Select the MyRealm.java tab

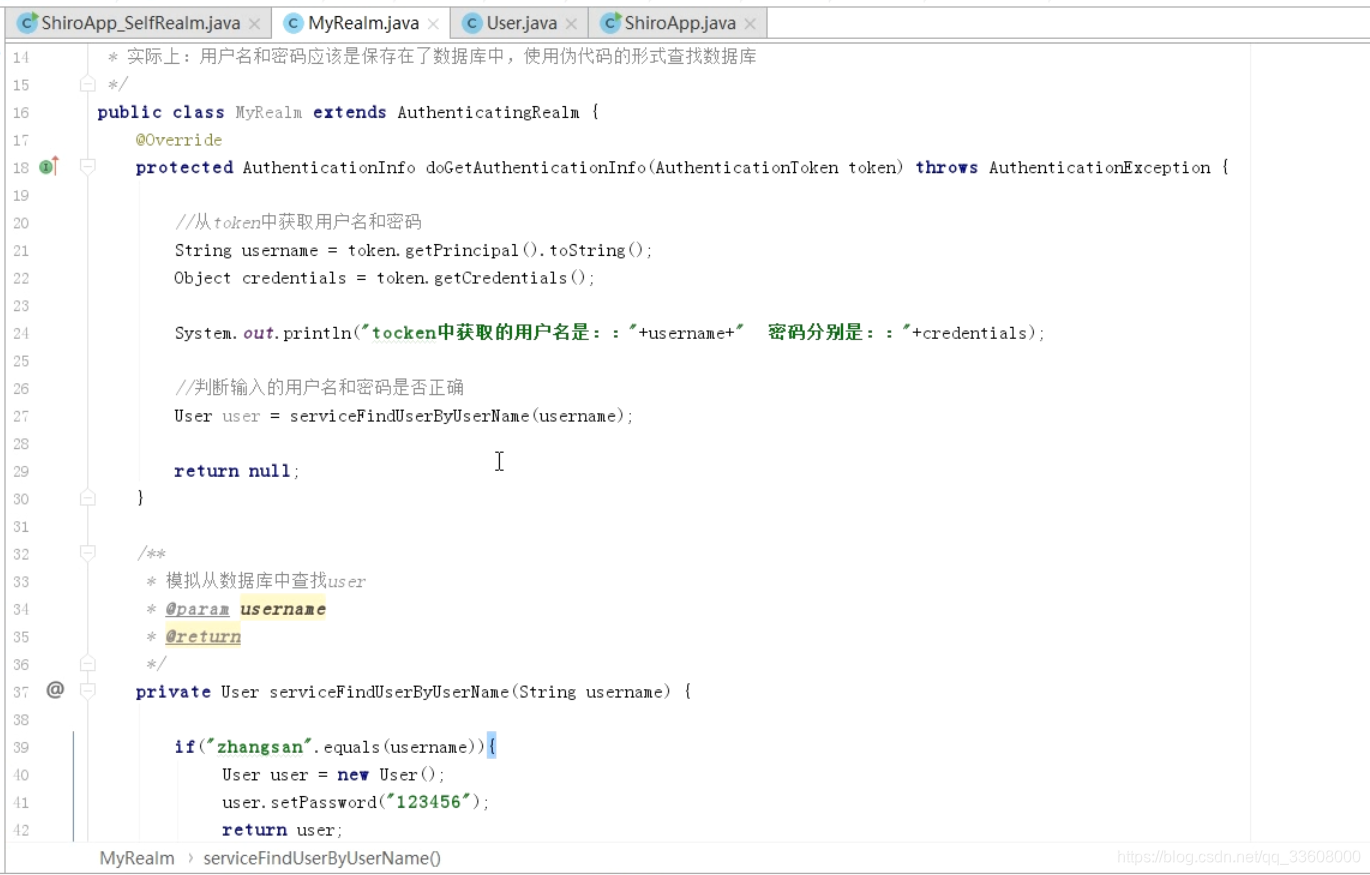(362, 23)
